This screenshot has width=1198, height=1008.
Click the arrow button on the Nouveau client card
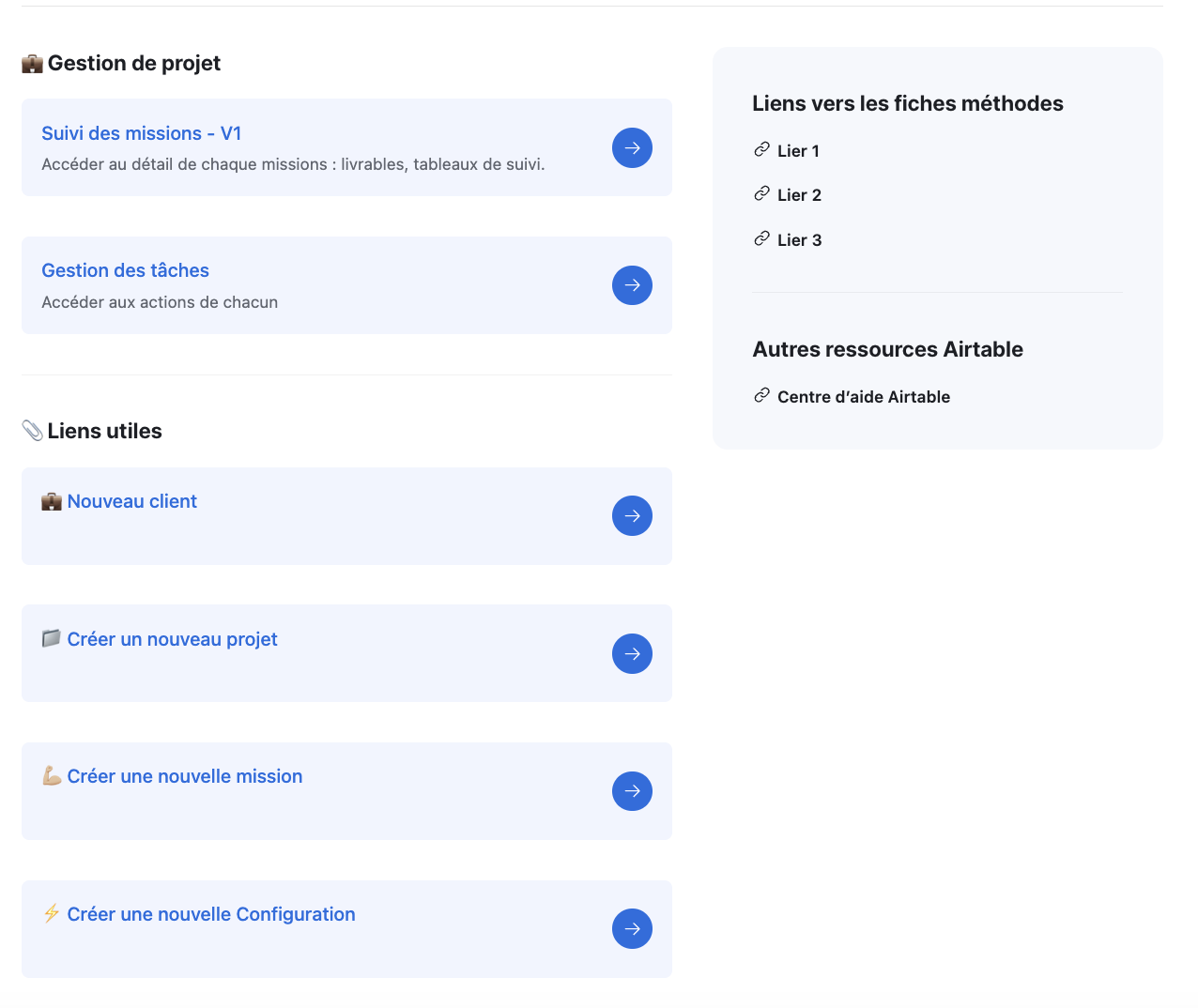(632, 515)
